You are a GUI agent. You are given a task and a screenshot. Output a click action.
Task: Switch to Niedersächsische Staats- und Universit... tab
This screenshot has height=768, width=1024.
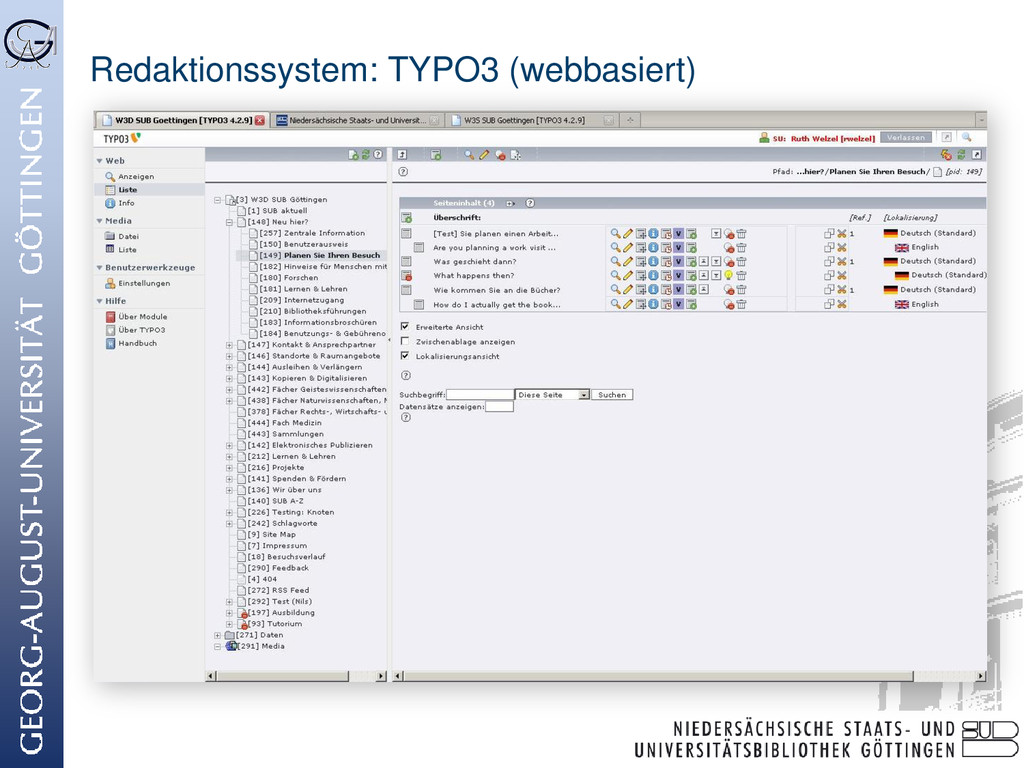[357, 120]
